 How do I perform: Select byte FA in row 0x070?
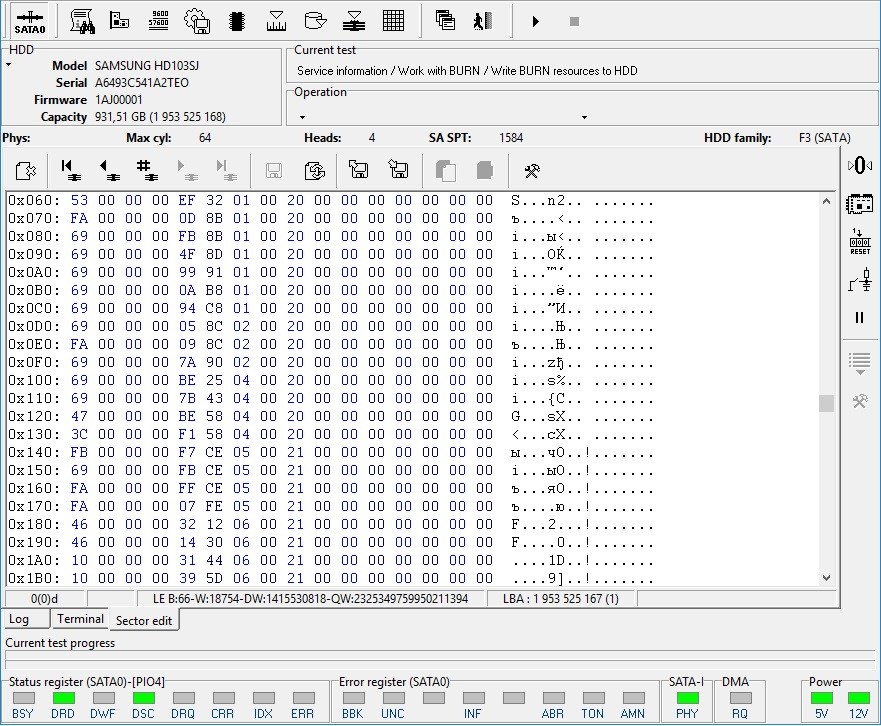click(x=79, y=218)
